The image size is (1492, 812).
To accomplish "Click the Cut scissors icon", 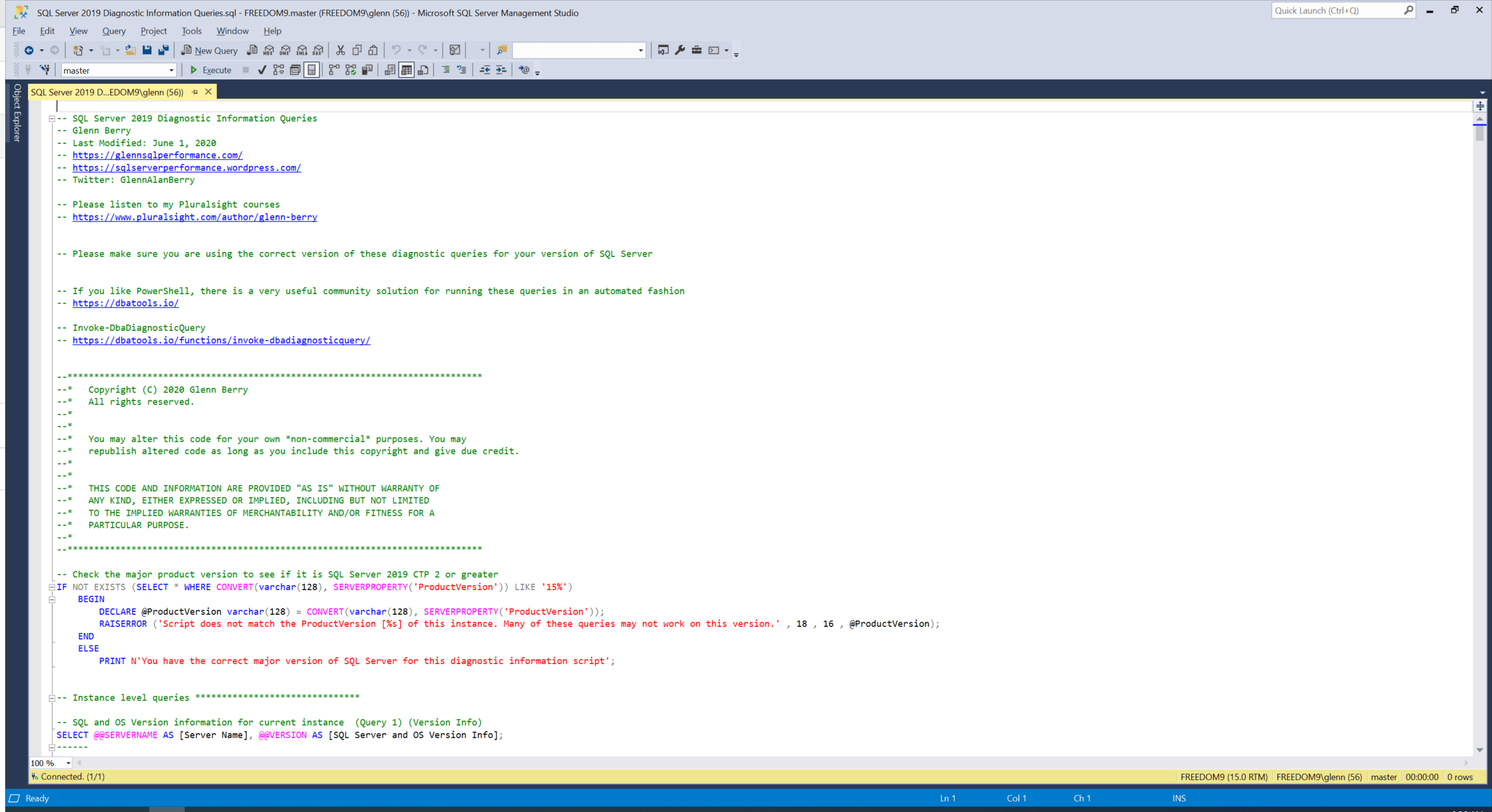I will click(340, 50).
